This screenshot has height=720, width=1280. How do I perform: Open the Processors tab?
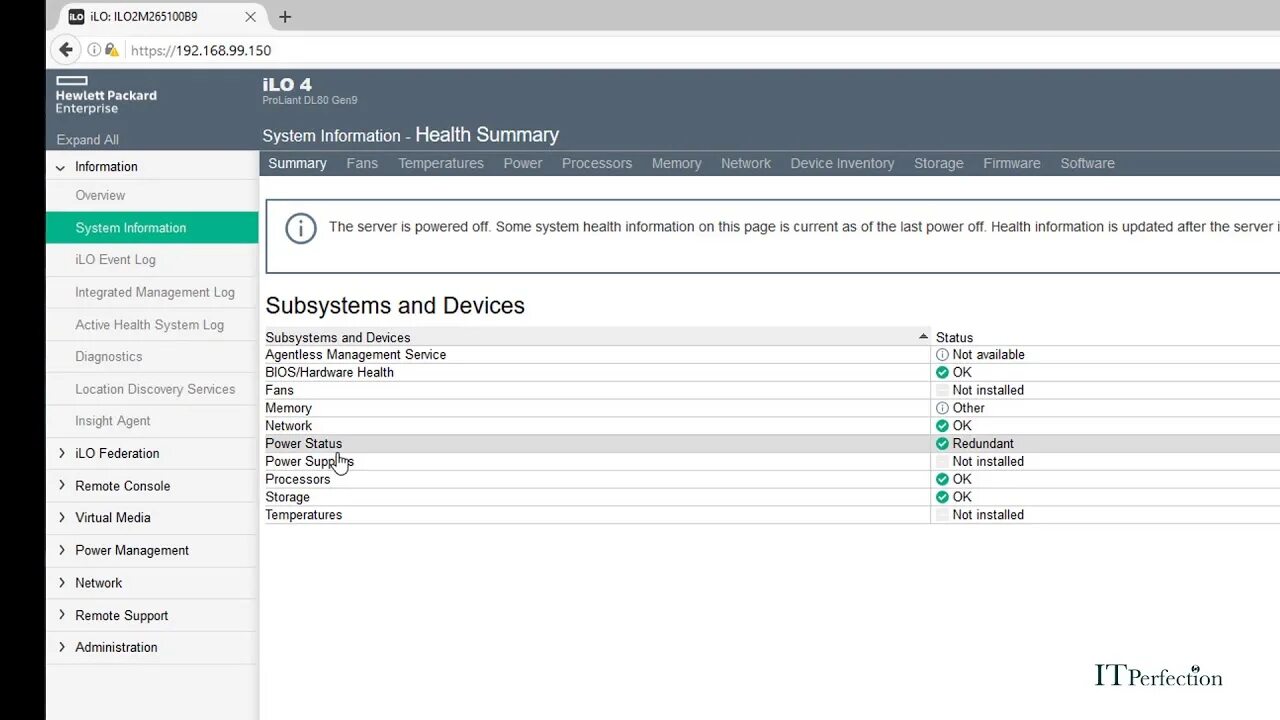(597, 163)
